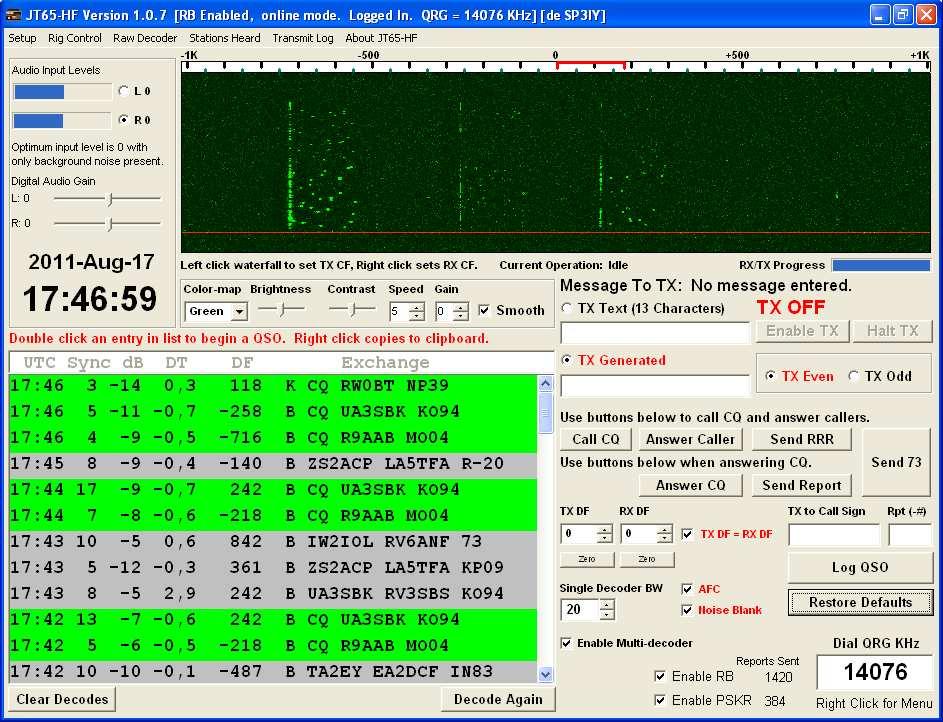Viewport: 943px width, 722px height.
Task: Click the waterfall spectrum display
Action: pos(556,162)
